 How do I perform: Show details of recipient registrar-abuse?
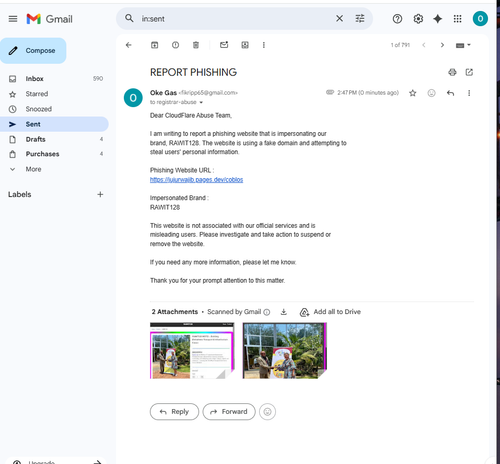pyautogui.click(x=201, y=102)
